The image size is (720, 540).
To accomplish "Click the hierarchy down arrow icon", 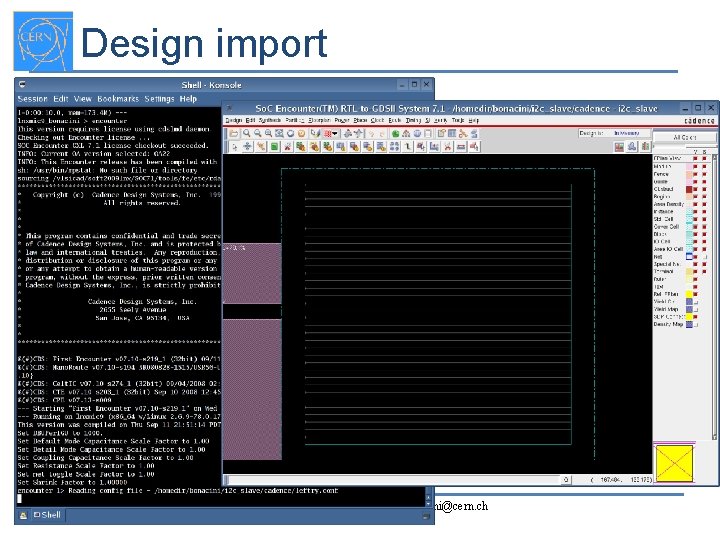I will tap(359, 134).
